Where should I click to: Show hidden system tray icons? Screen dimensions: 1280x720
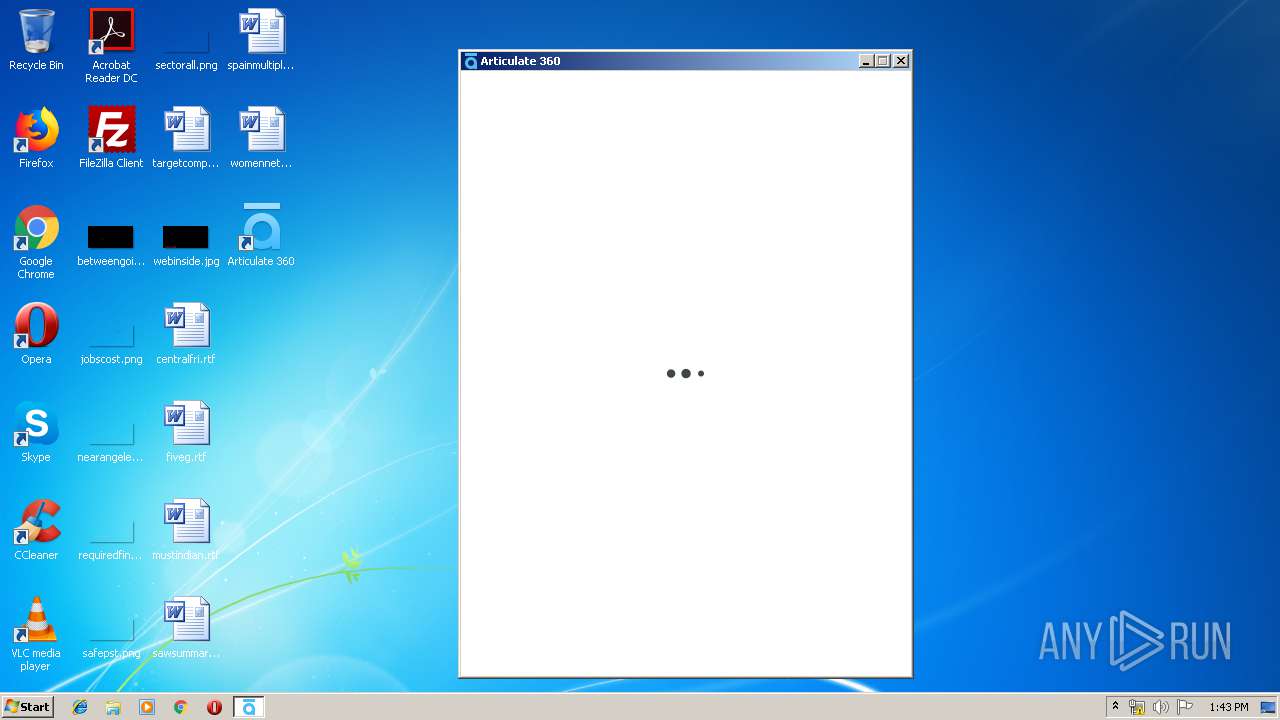1115,707
